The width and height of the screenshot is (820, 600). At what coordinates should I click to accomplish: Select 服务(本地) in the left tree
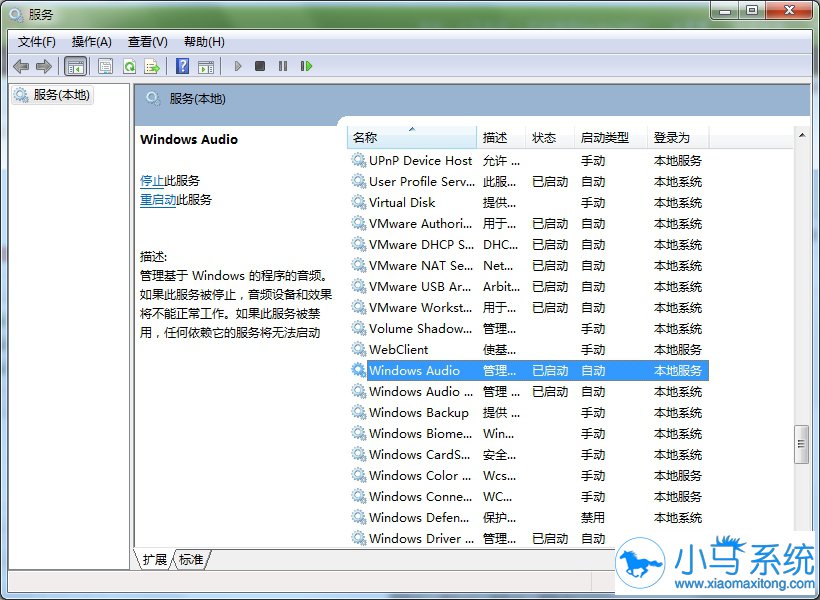click(x=53, y=95)
